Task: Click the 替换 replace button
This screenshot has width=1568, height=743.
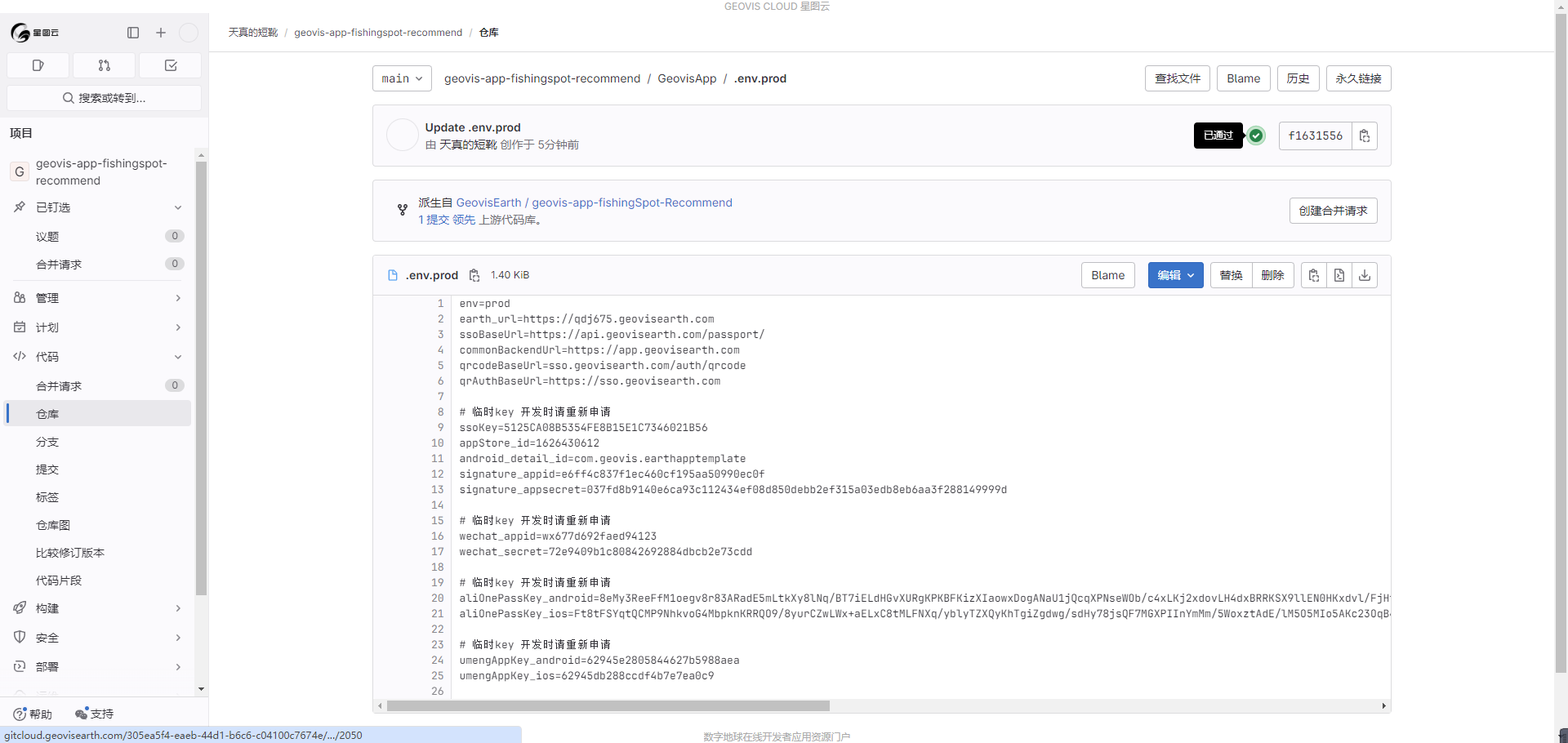Action: (1231, 275)
